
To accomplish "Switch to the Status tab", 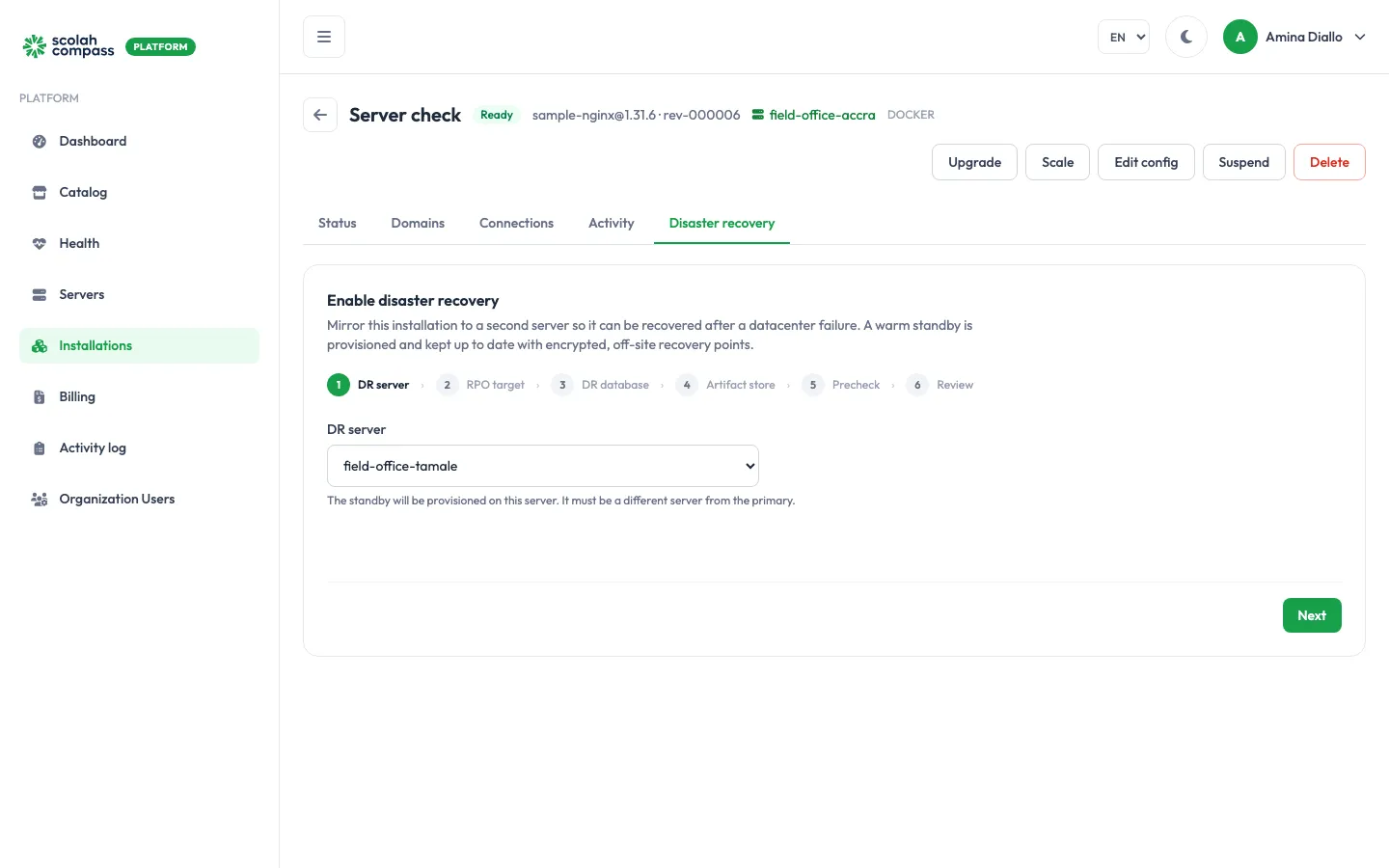I will point(338,223).
